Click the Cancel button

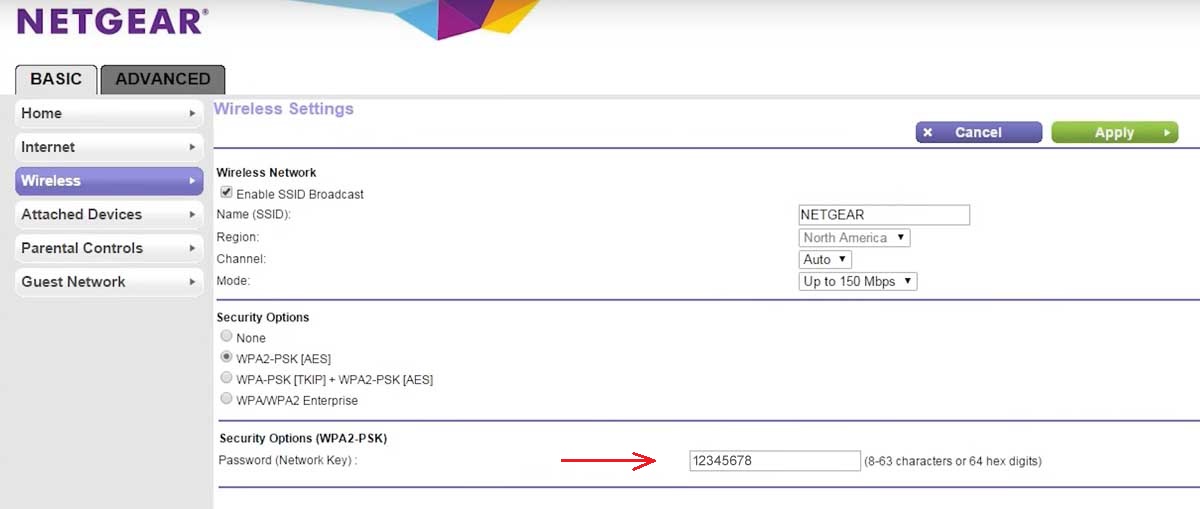[979, 133]
